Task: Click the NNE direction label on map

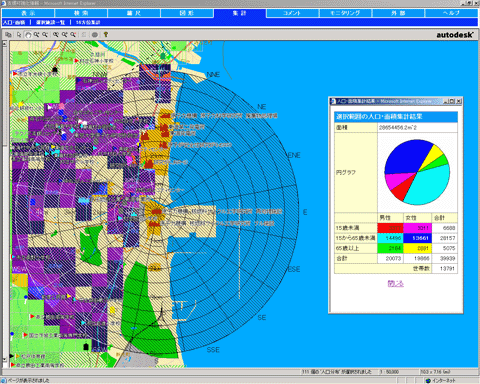Action: [213, 74]
